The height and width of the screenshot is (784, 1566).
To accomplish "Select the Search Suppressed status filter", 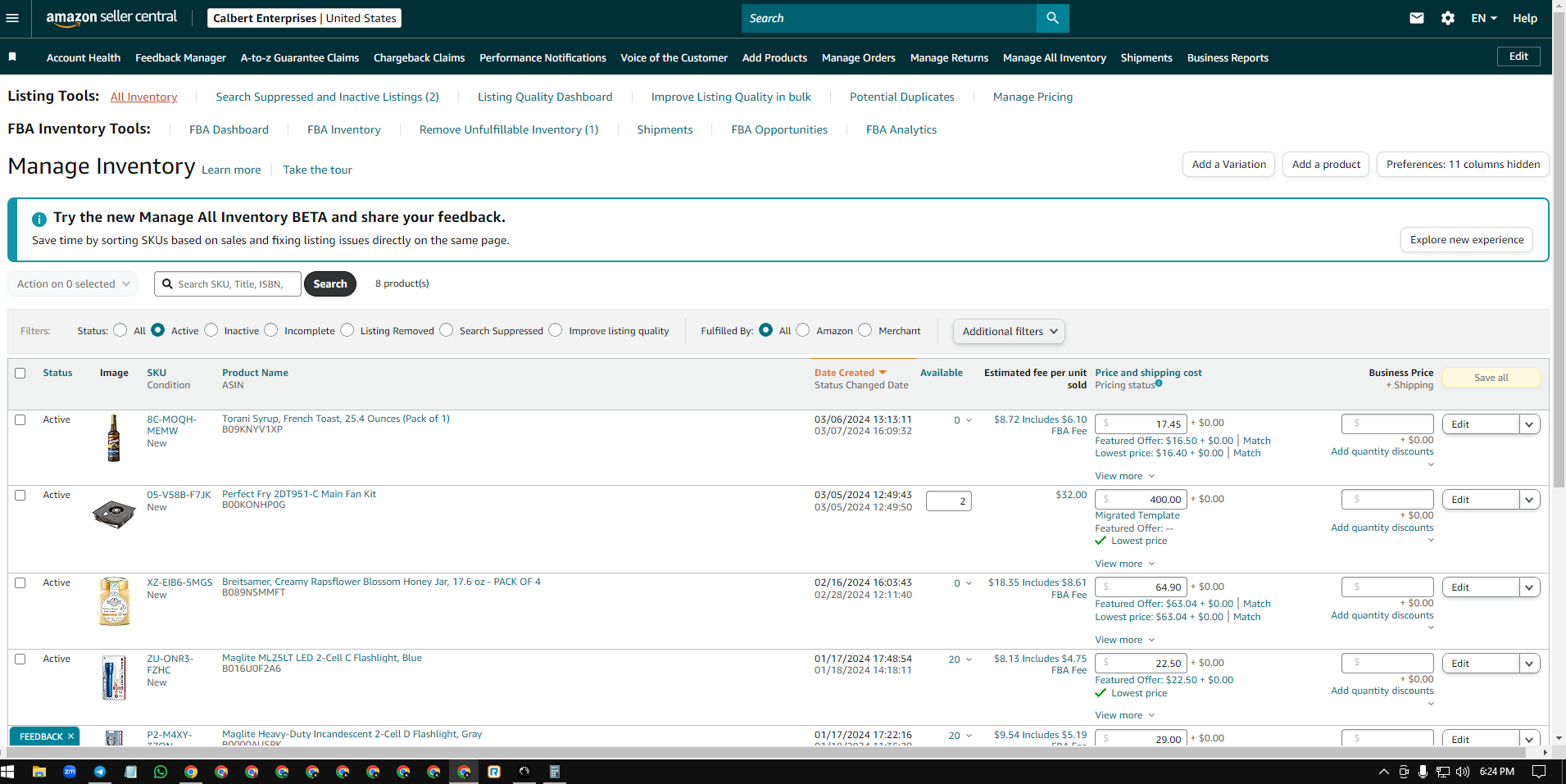I will tap(447, 330).
